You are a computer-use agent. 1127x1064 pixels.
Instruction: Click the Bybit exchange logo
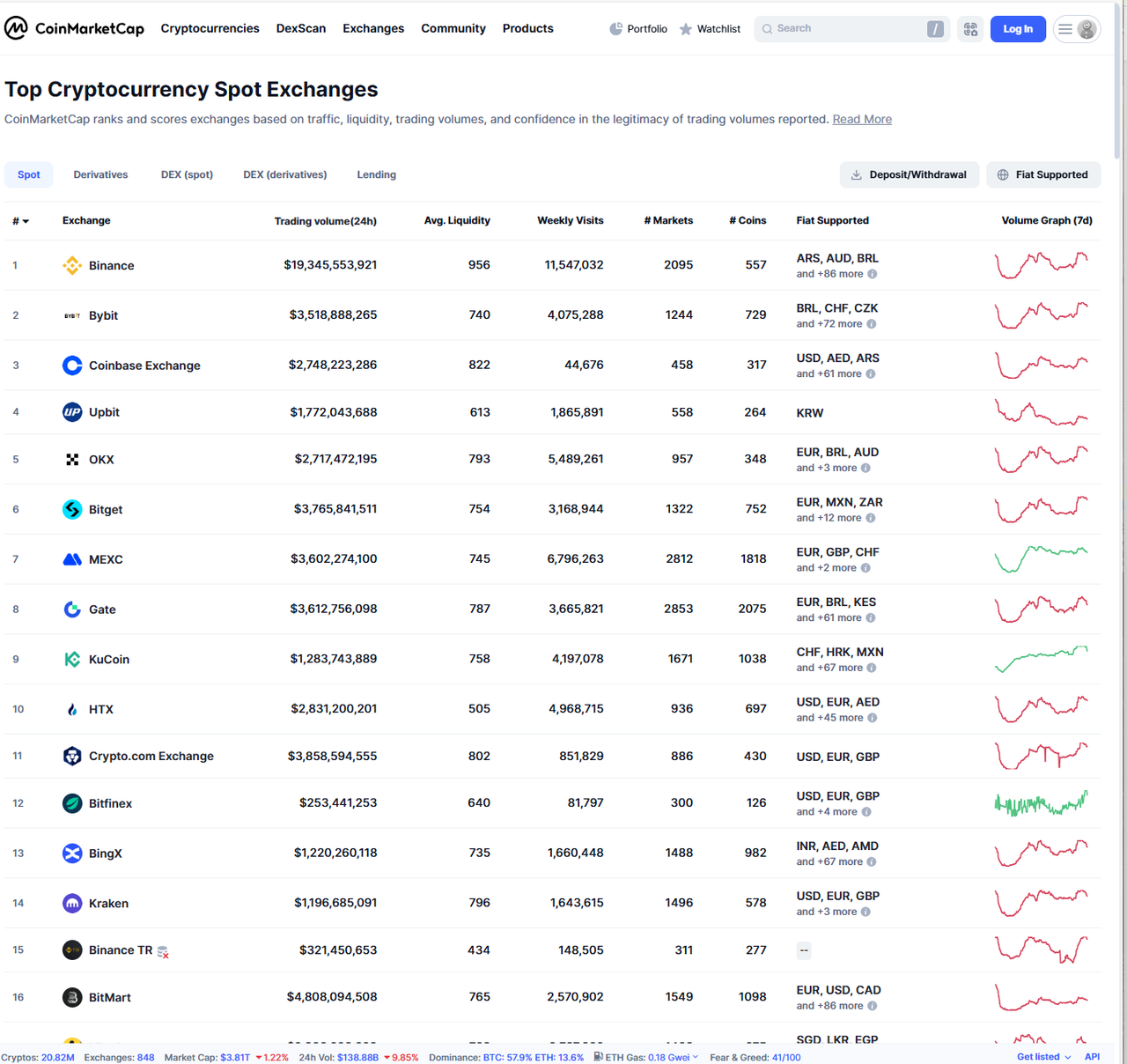[x=72, y=315]
